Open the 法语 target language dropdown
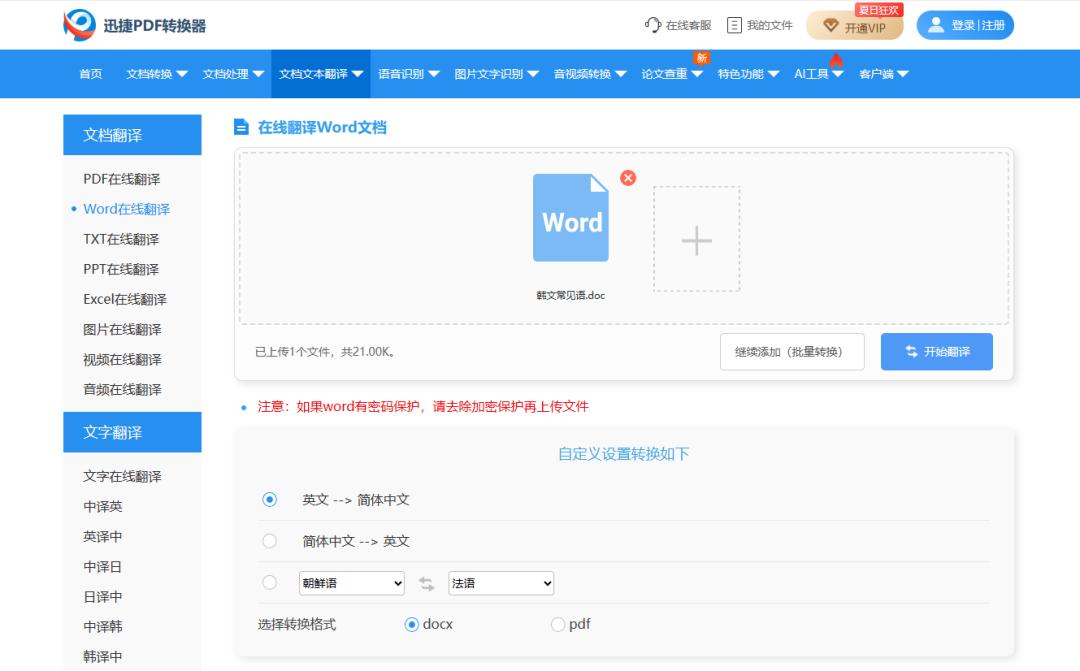The width and height of the screenshot is (1080, 671). 500,583
